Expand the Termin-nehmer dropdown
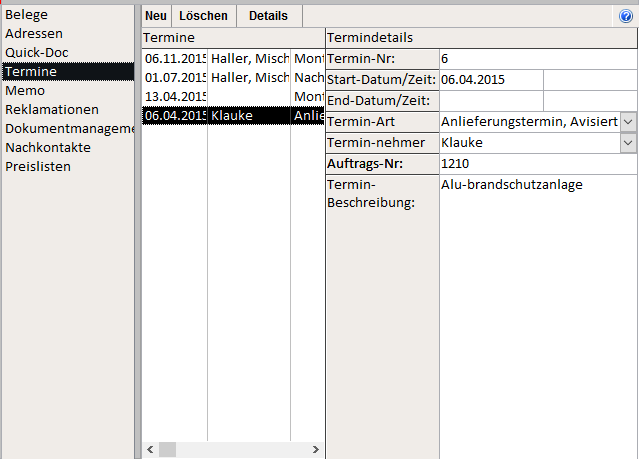 (x=627, y=143)
